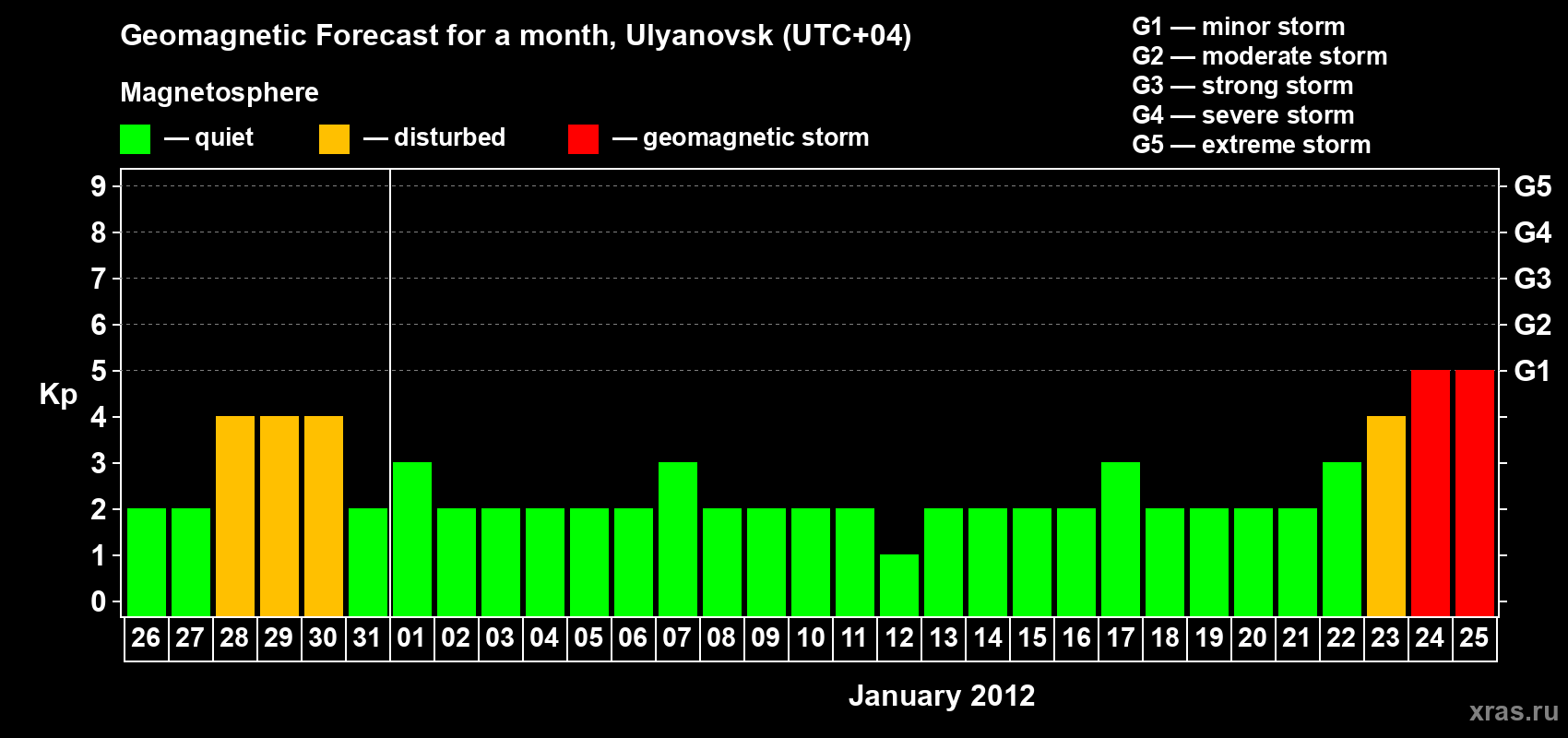The width and height of the screenshot is (1568, 738).
Task: Click the chart title mentioning Ulyanovsk
Action: pyautogui.click(x=516, y=36)
